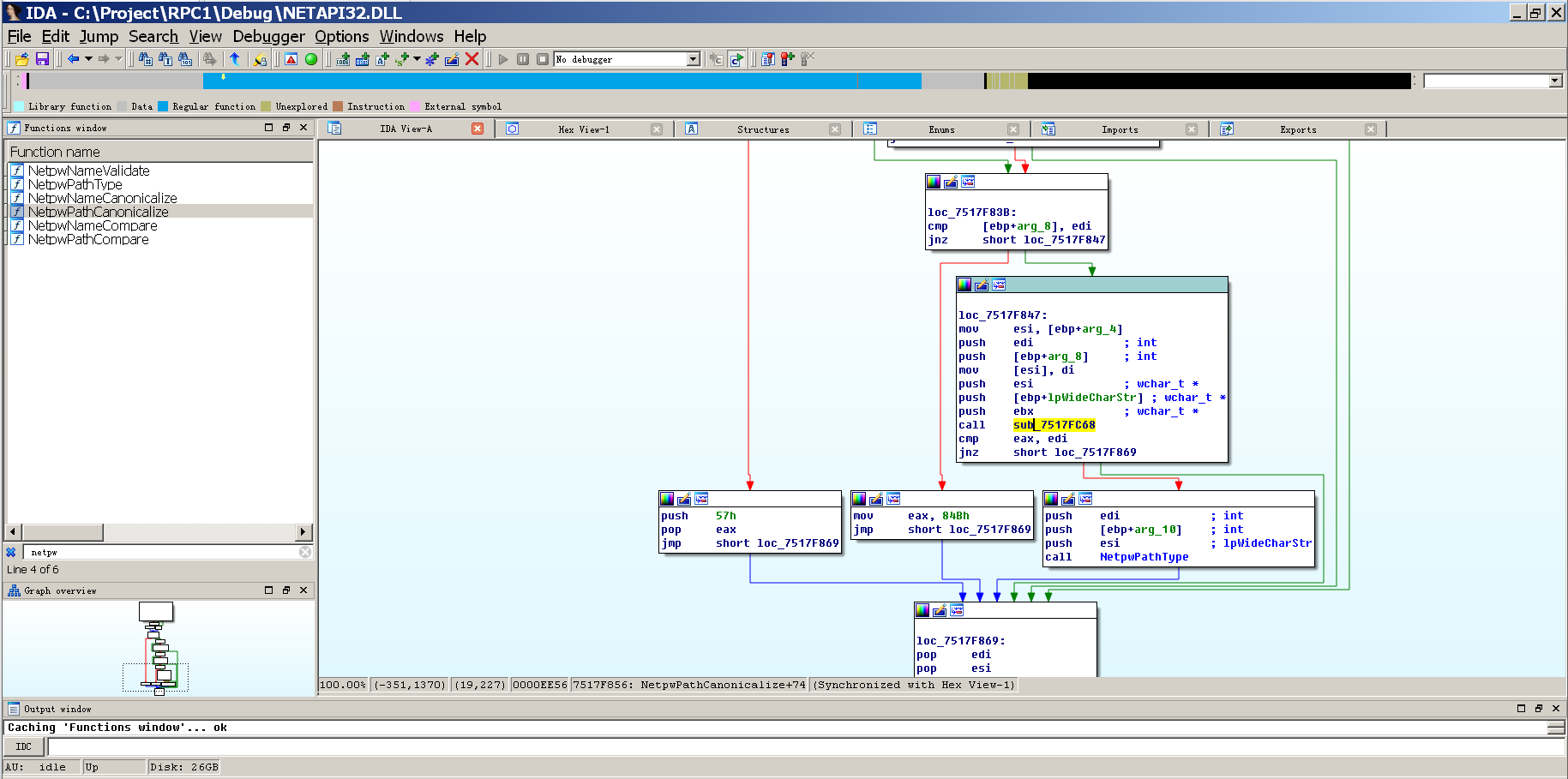Image resolution: width=1568 pixels, height=779 pixels.
Task: Open the comment editor pencil icon
Action: tap(452, 58)
